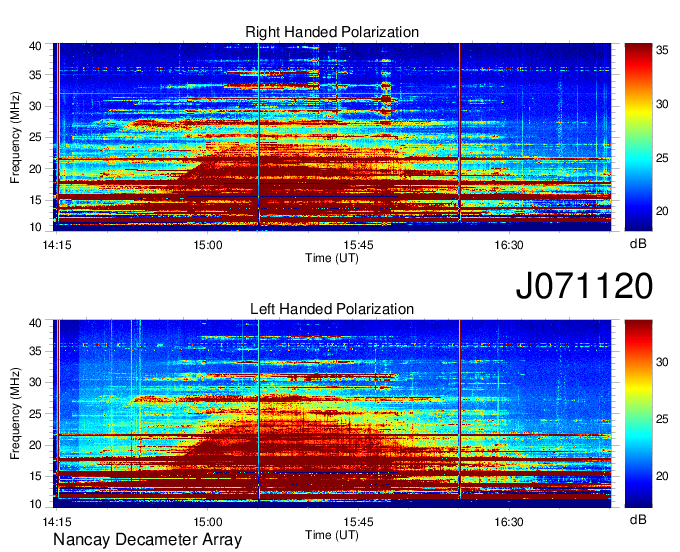Click the top plot's 'Frequency (MHz)' axis label
This screenshot has width=680, height=552.
pos(15,137)
